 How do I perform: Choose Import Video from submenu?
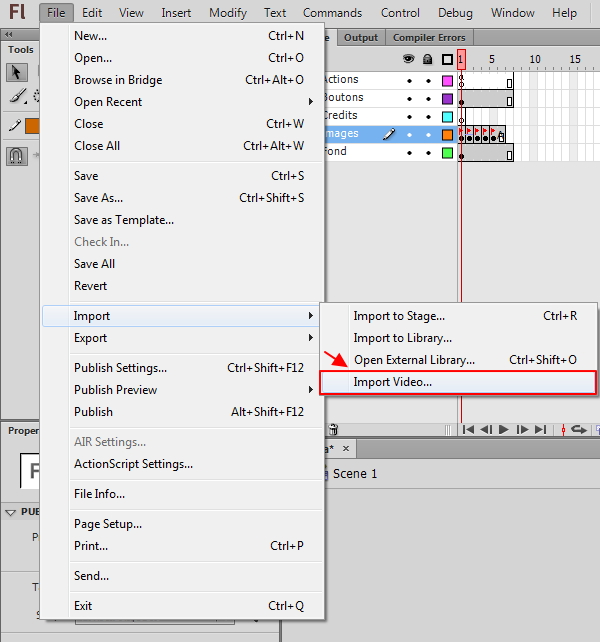[x=457, y=382]
